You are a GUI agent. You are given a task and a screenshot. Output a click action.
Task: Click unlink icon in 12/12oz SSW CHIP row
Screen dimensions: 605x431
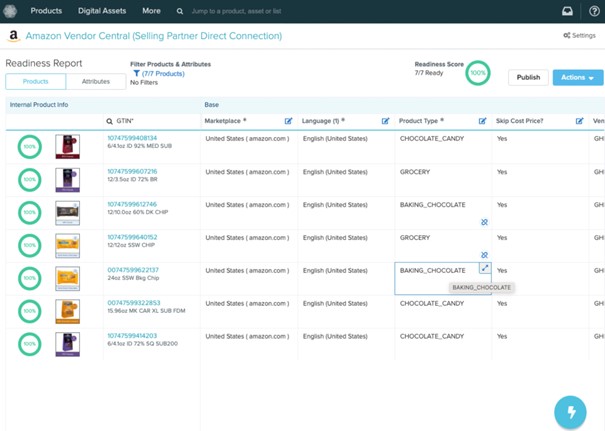click(484, 255)
